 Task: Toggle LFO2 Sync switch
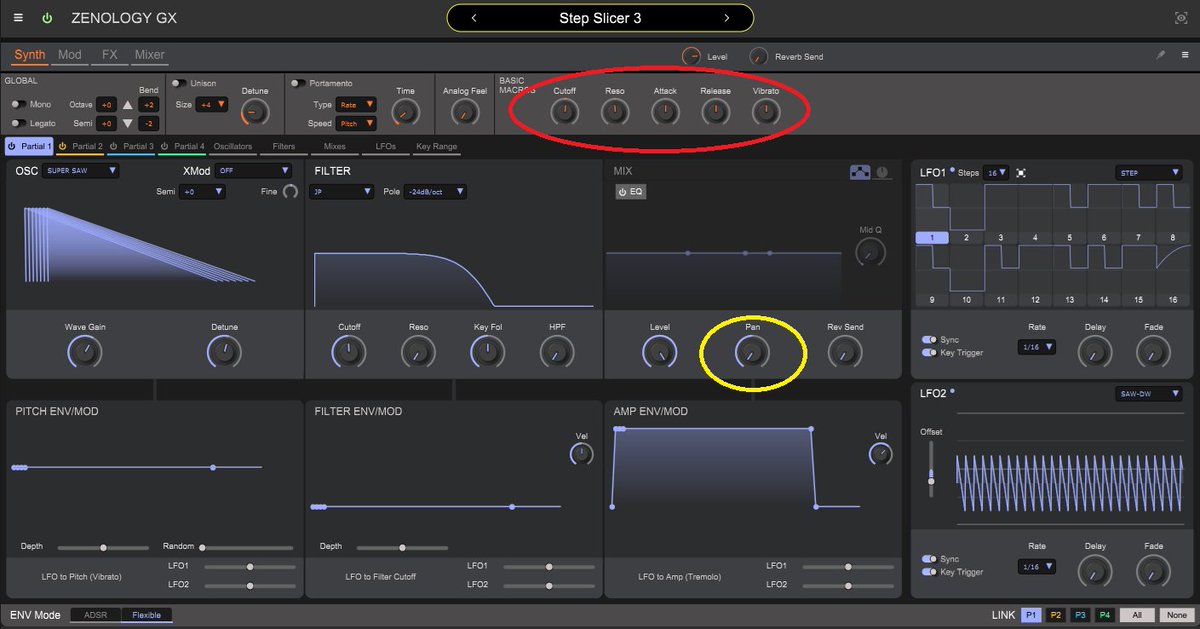tap(929, 559)
